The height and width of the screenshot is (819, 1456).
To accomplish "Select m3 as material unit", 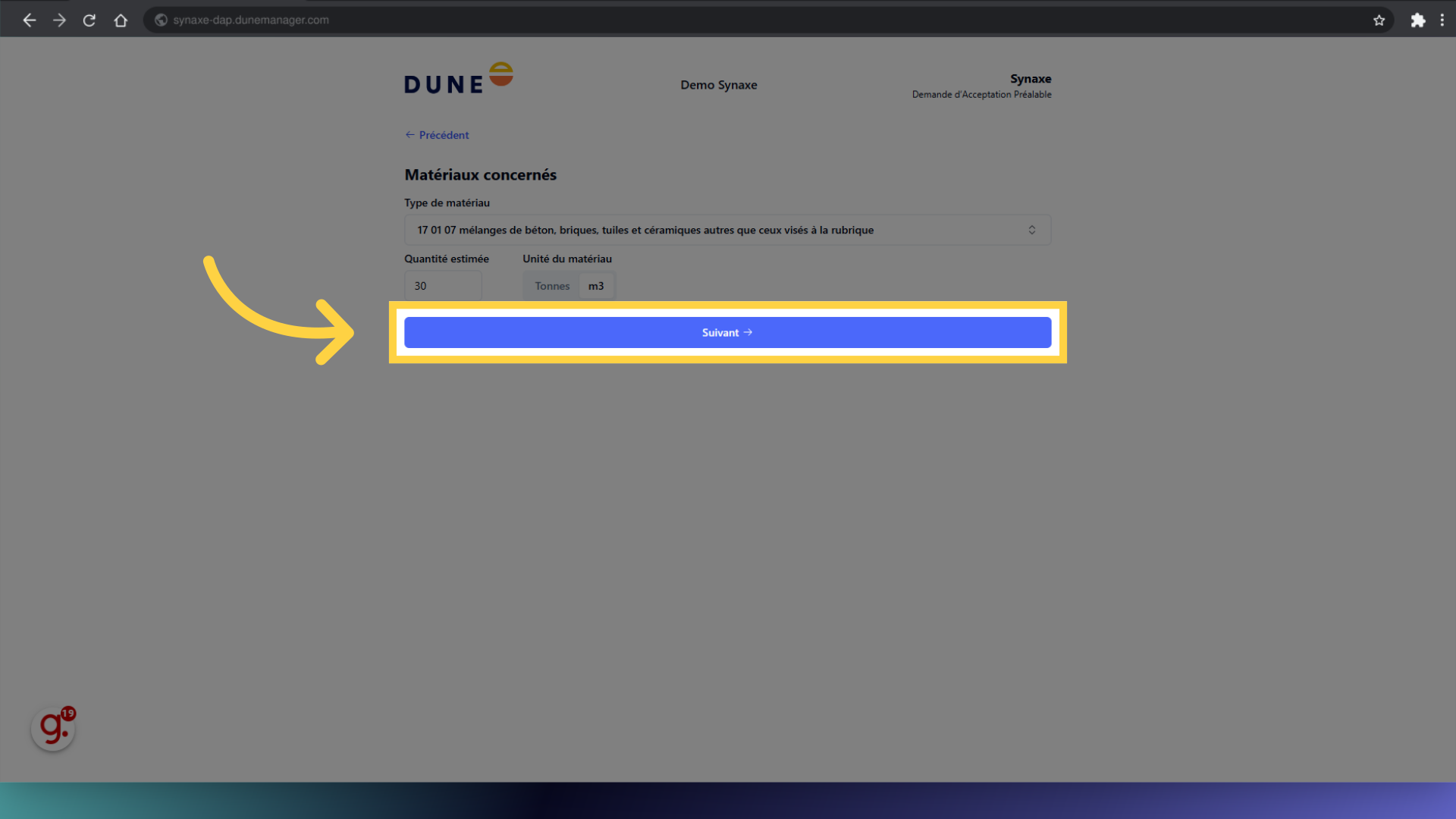I will click(x=596, y=286).
